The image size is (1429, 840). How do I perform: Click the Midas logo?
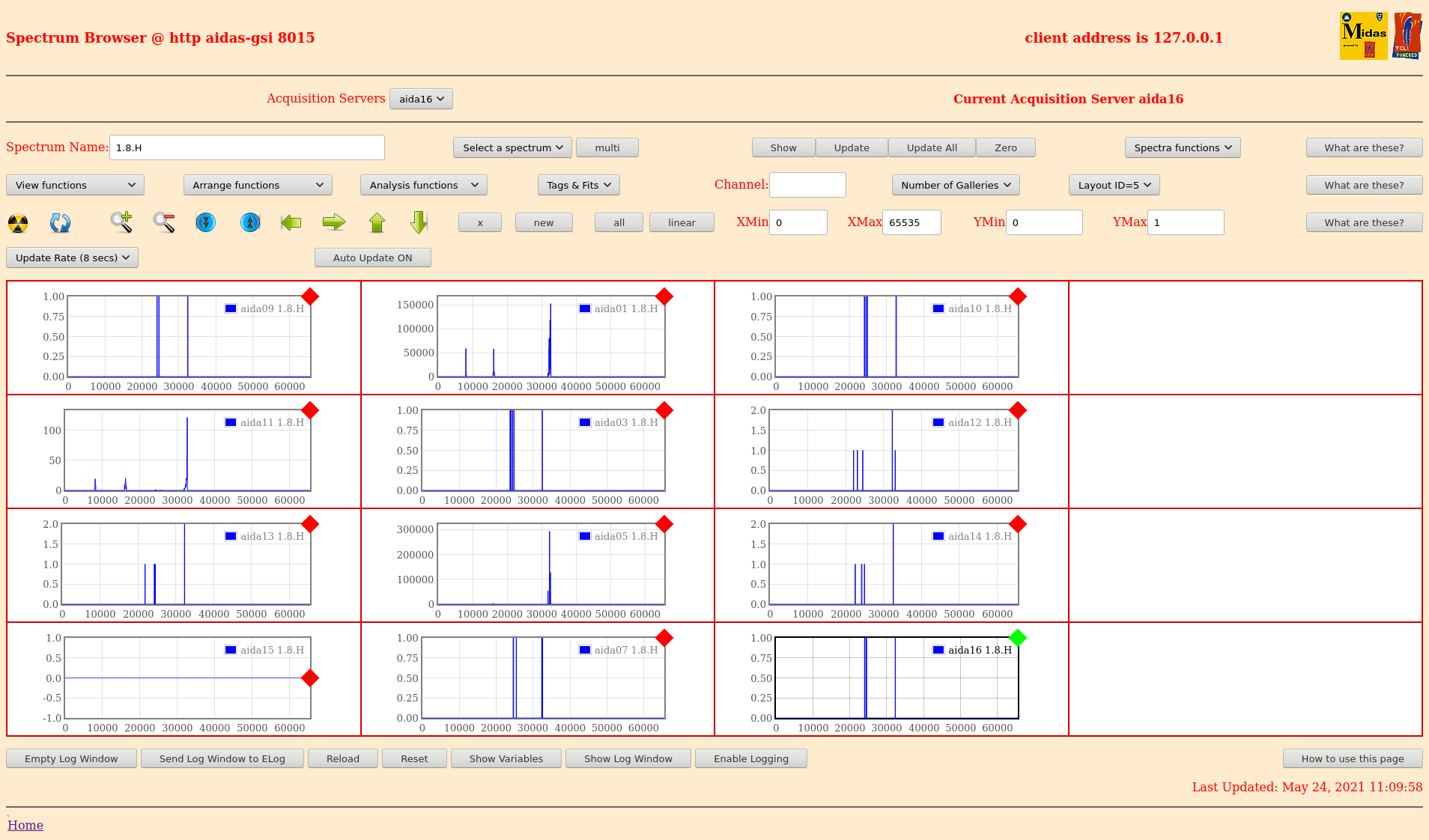[x=1363, y=36]
